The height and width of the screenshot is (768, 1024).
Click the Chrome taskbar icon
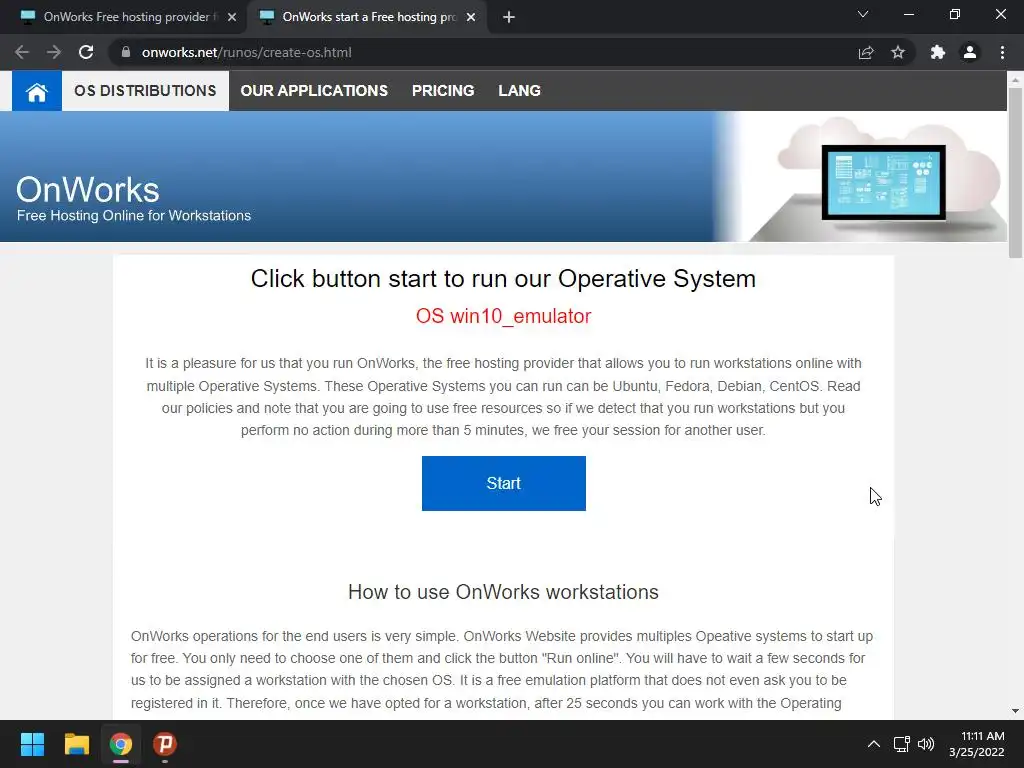[121, 744]
